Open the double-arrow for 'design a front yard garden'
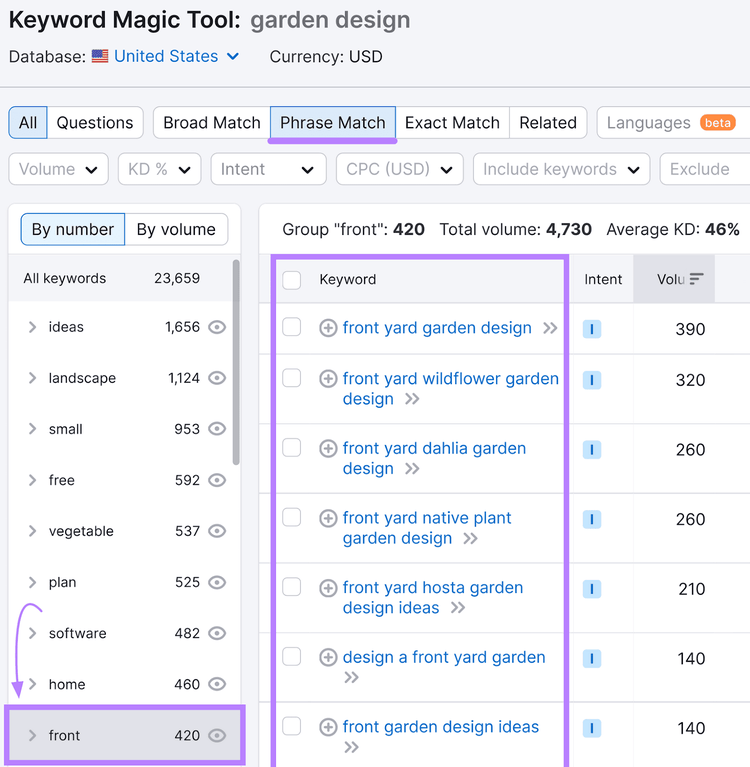This screenshot has height=767, width=750. [351, 677]
